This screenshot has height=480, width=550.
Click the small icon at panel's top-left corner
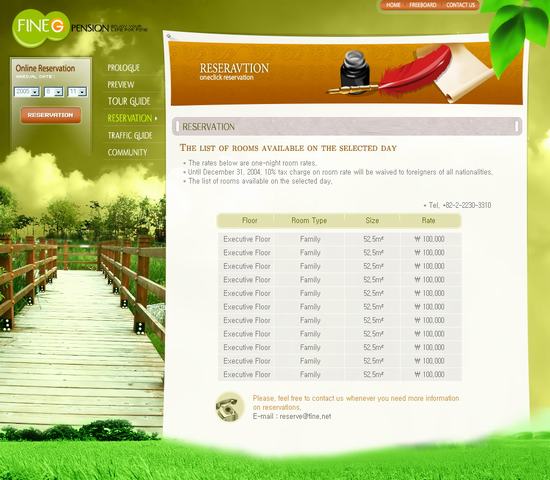(x=169, y=36)
